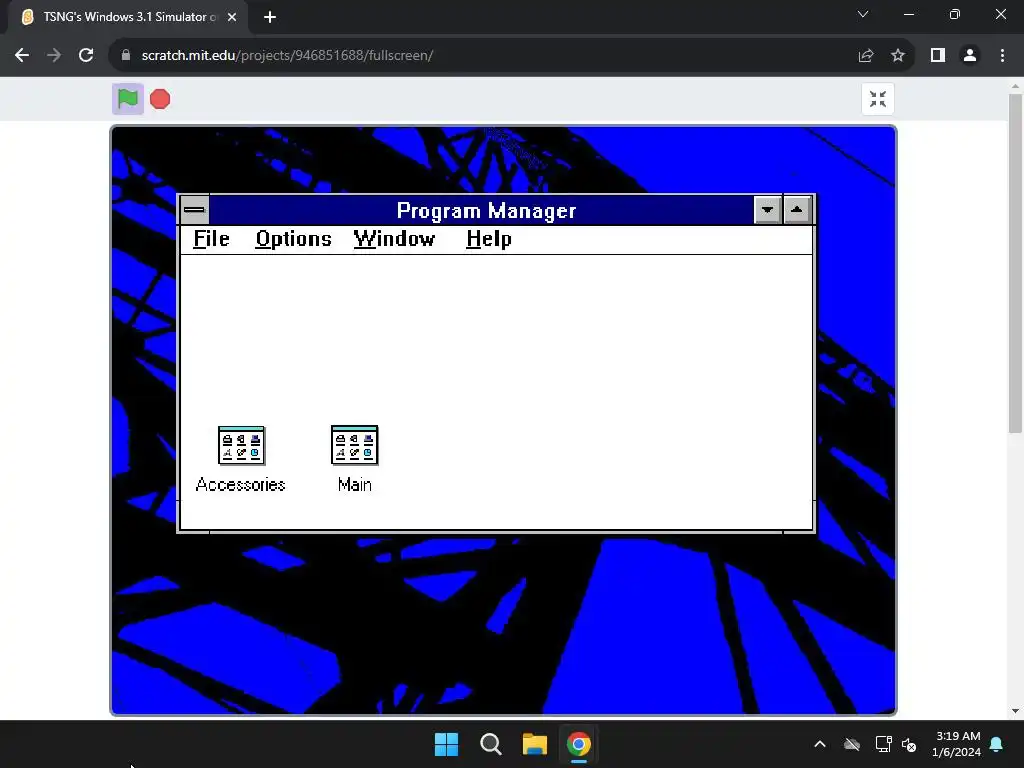Open the clock showing 3:19 AM
Viewport: 1024px width, 768px height.
coord(957,744)
